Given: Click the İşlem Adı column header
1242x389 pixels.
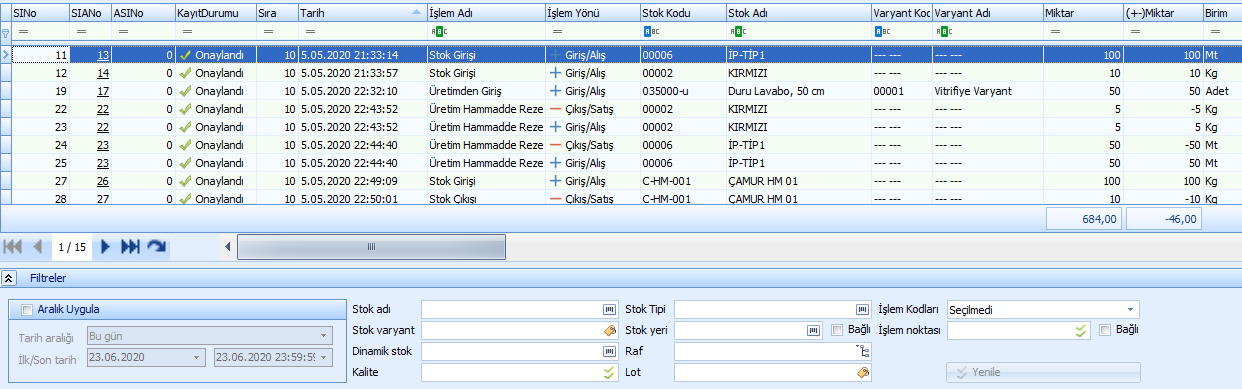Looking at the screenshot, I should pyautogui.click(x=485, y=12).
